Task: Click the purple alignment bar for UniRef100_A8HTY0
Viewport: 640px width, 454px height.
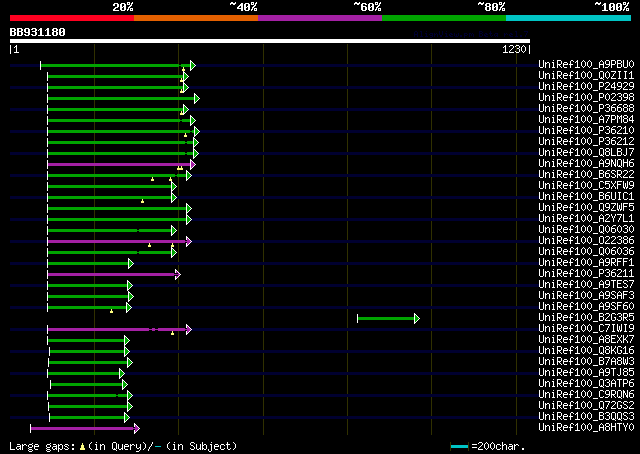Action: coord(85,428)
